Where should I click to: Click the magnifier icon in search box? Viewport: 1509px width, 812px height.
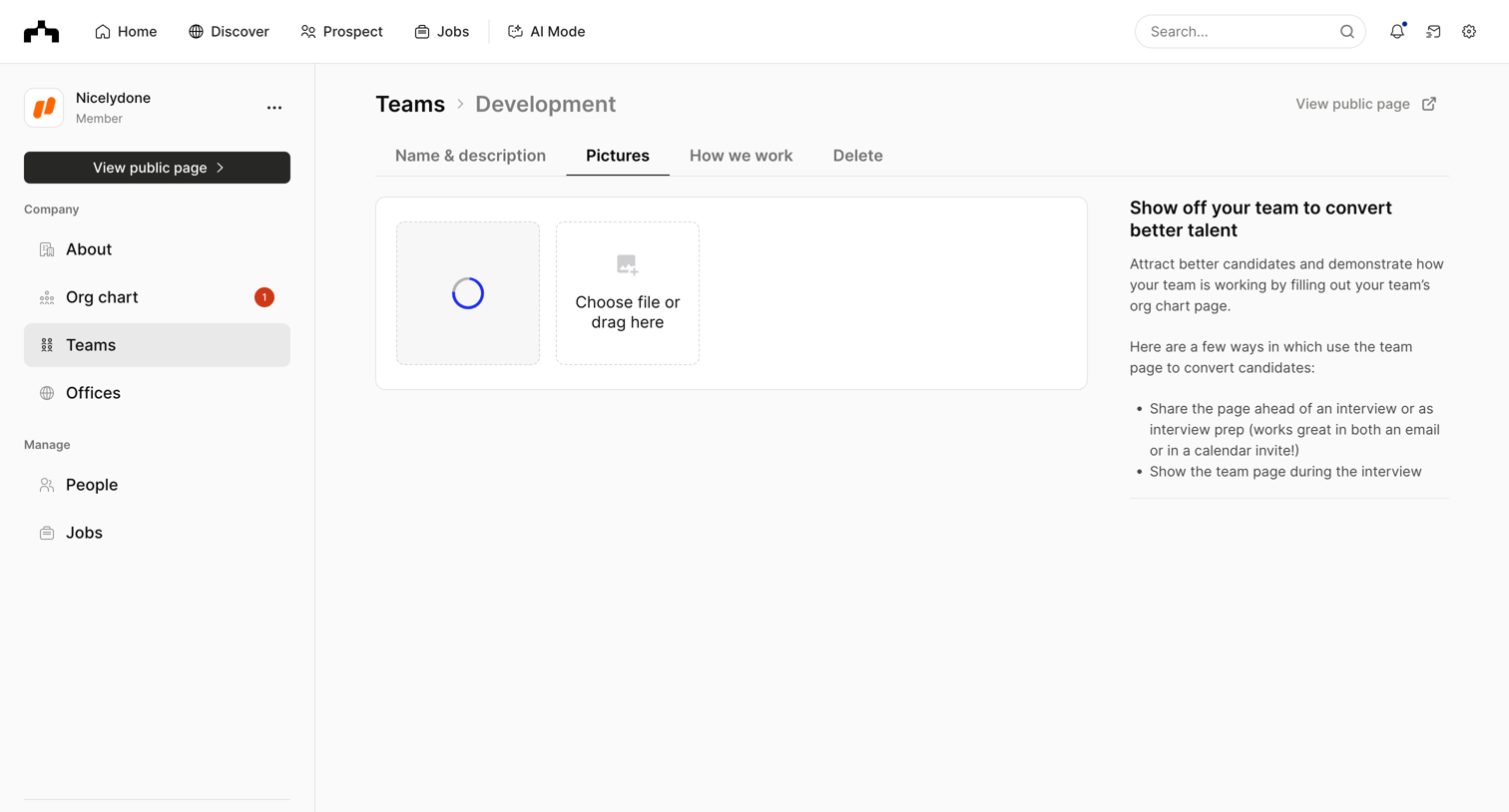1347,32
